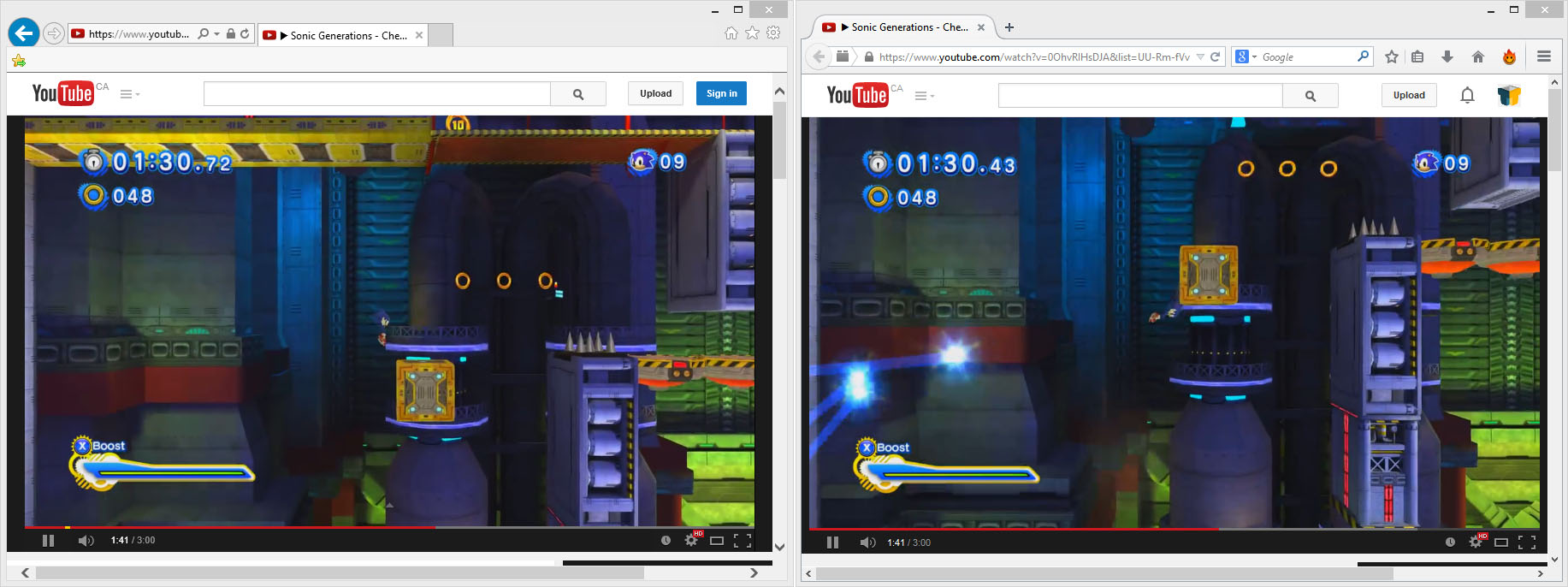This screenshot has height=587, width=1568.
Task: Open YouTube notifications bell in Firefox
Action: coord(1467,95)
